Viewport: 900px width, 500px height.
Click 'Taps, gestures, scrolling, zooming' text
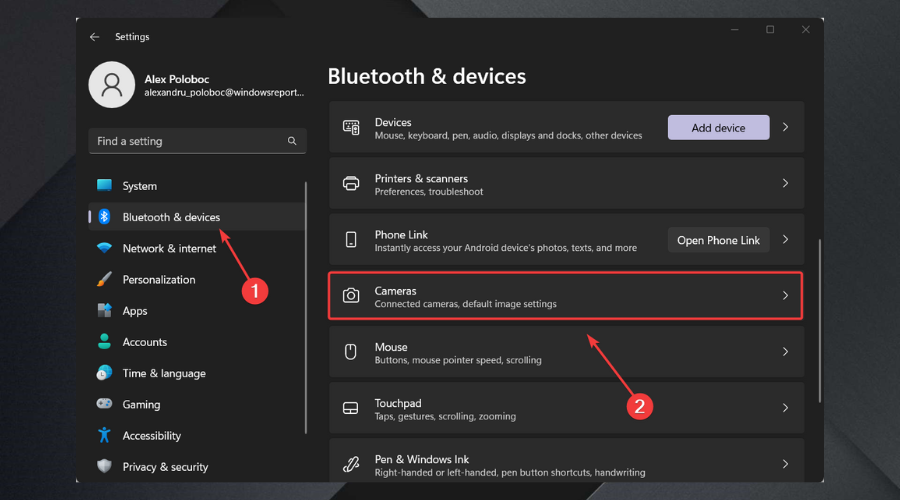coord(445,416)
